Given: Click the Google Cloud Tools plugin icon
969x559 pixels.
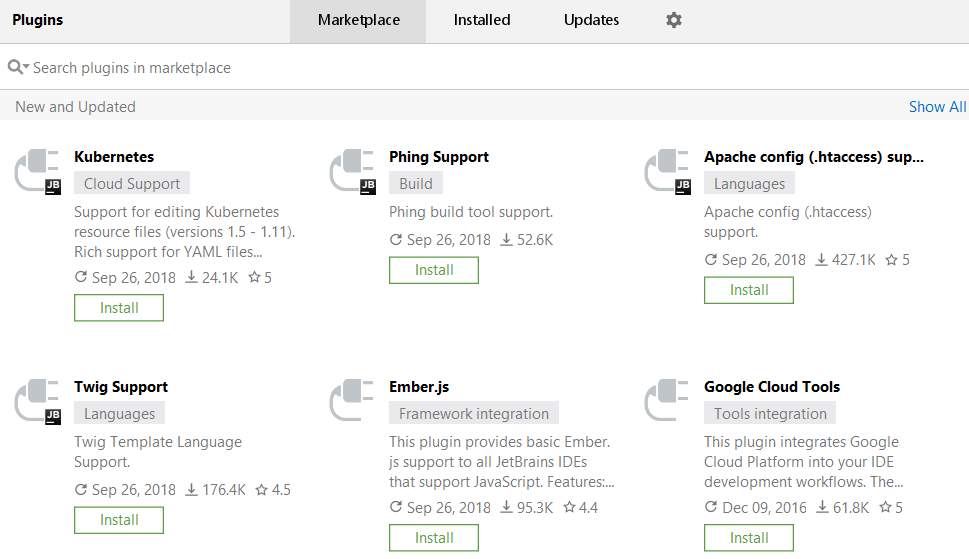Looking at the screenshot, I should click(667, 400).
